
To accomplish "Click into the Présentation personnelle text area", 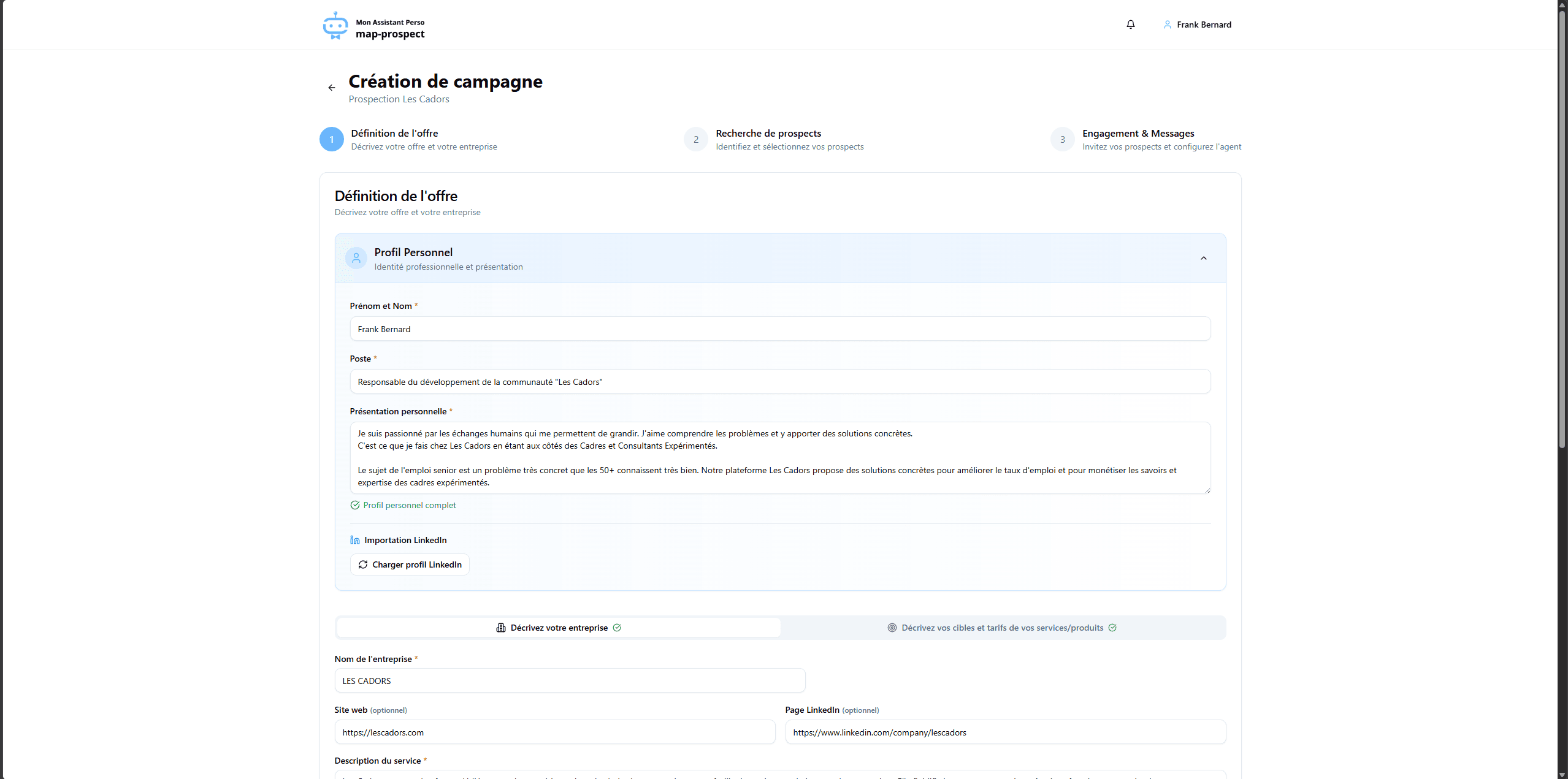I will [x=780, y=458].
